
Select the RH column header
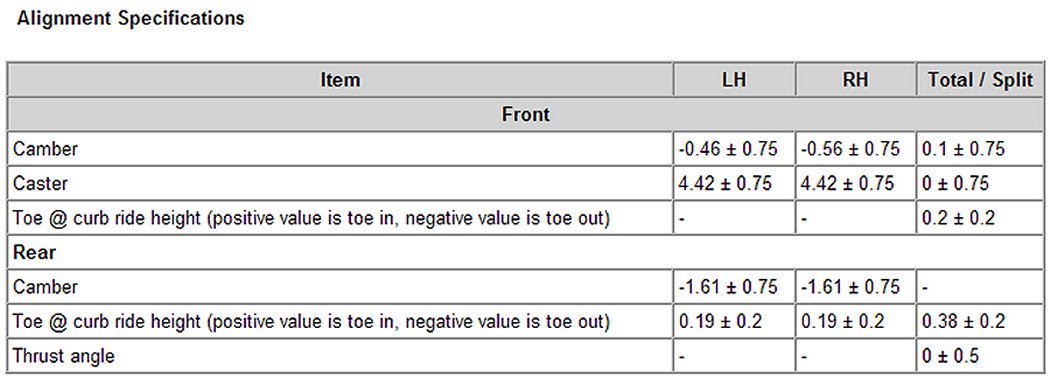[x=856, y=80]
